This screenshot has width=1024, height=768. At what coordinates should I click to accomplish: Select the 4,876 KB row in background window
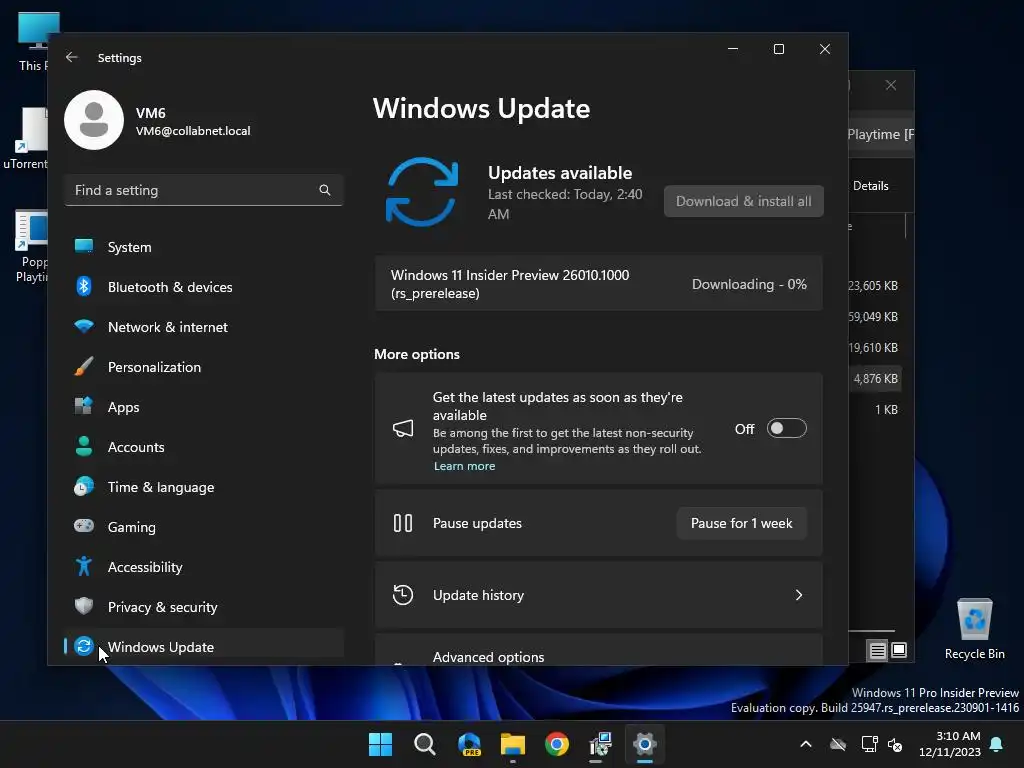[x=876, y=379]
